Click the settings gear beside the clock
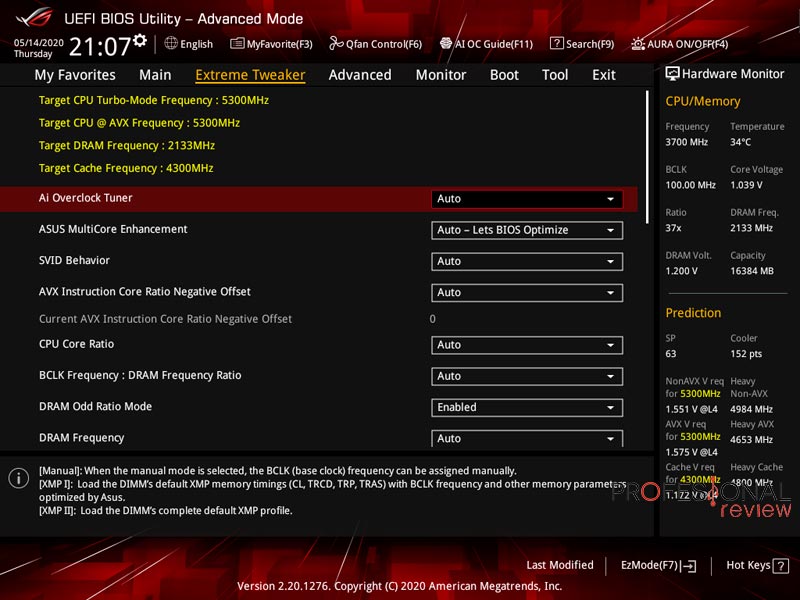The width and height of the screenshot is (800, 600). (x=140, y=41)
